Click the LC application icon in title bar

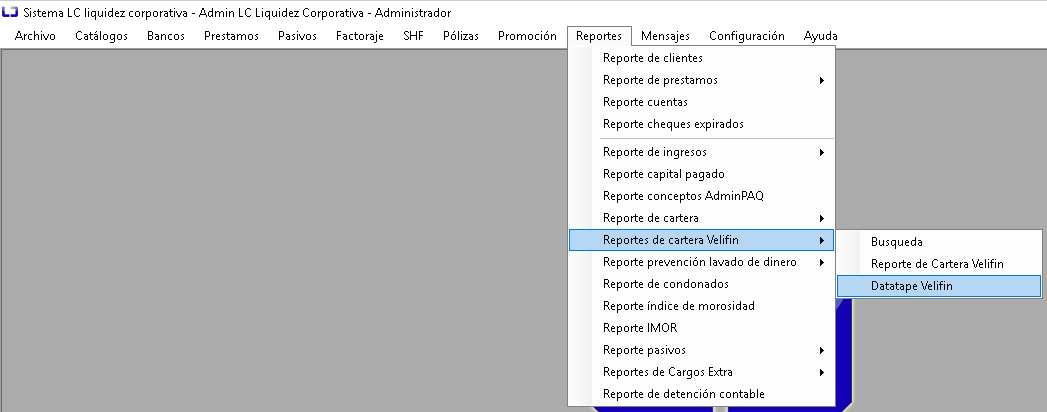pyautogui.click(x=10, y=13)
